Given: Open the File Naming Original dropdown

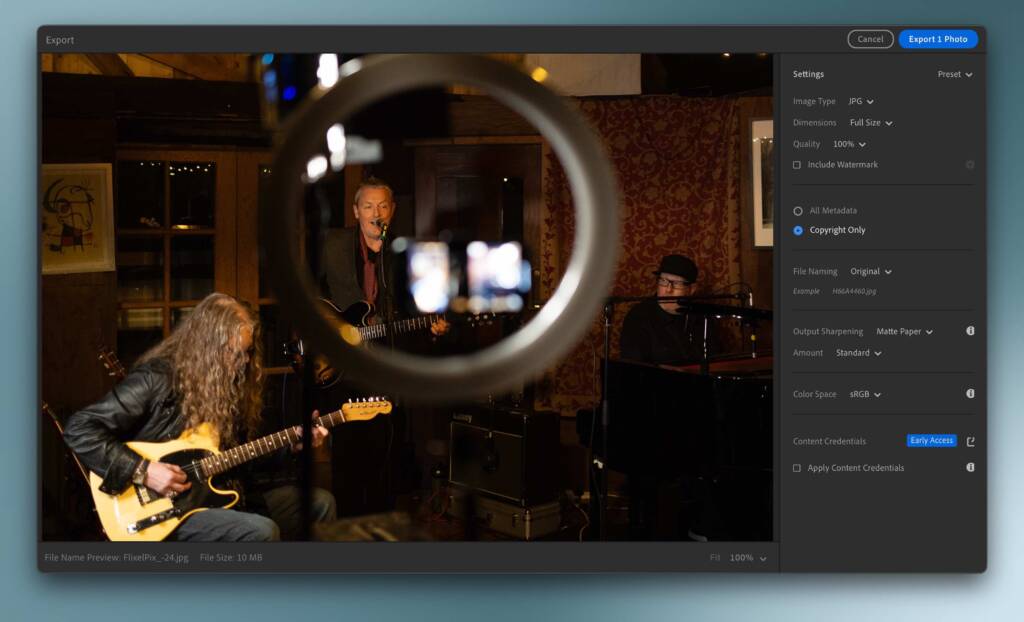Looking at the screenshot, I should pyautogui.click(x=871, y=271).
